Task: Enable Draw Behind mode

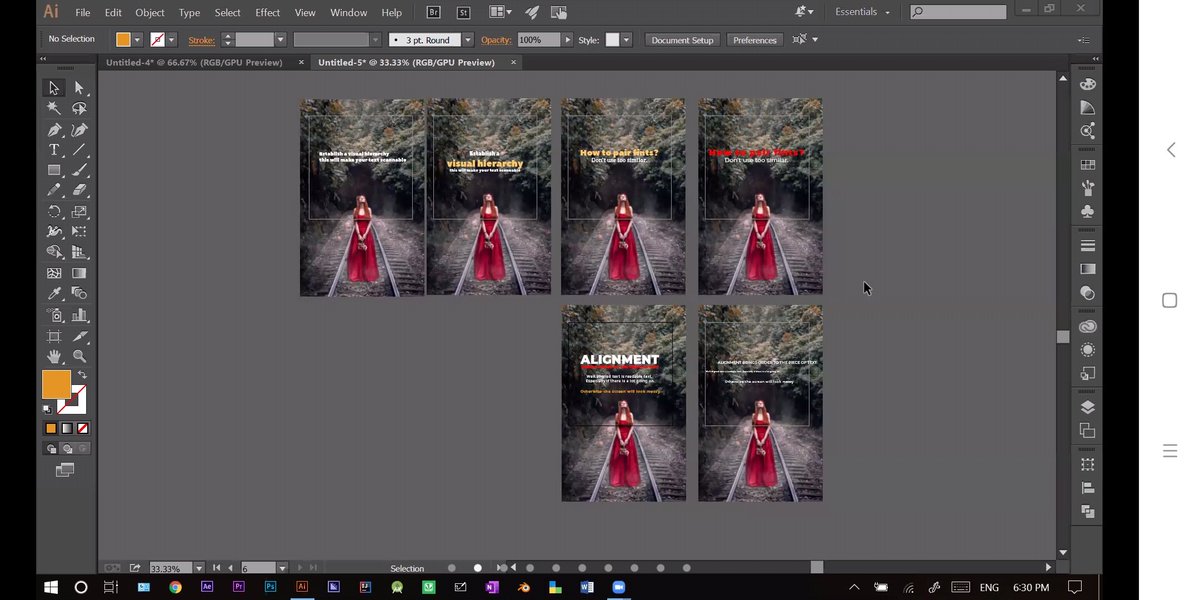Action: (66, 449)
